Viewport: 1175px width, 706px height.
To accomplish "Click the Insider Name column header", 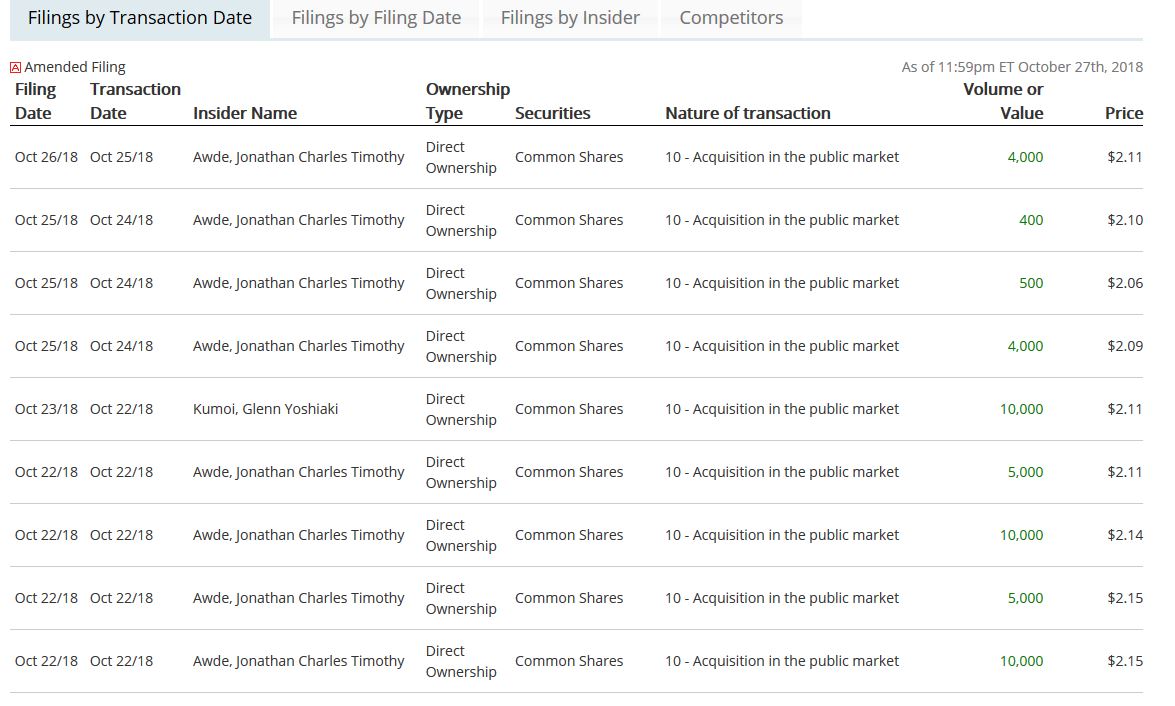I will click(x=245, y=113).
